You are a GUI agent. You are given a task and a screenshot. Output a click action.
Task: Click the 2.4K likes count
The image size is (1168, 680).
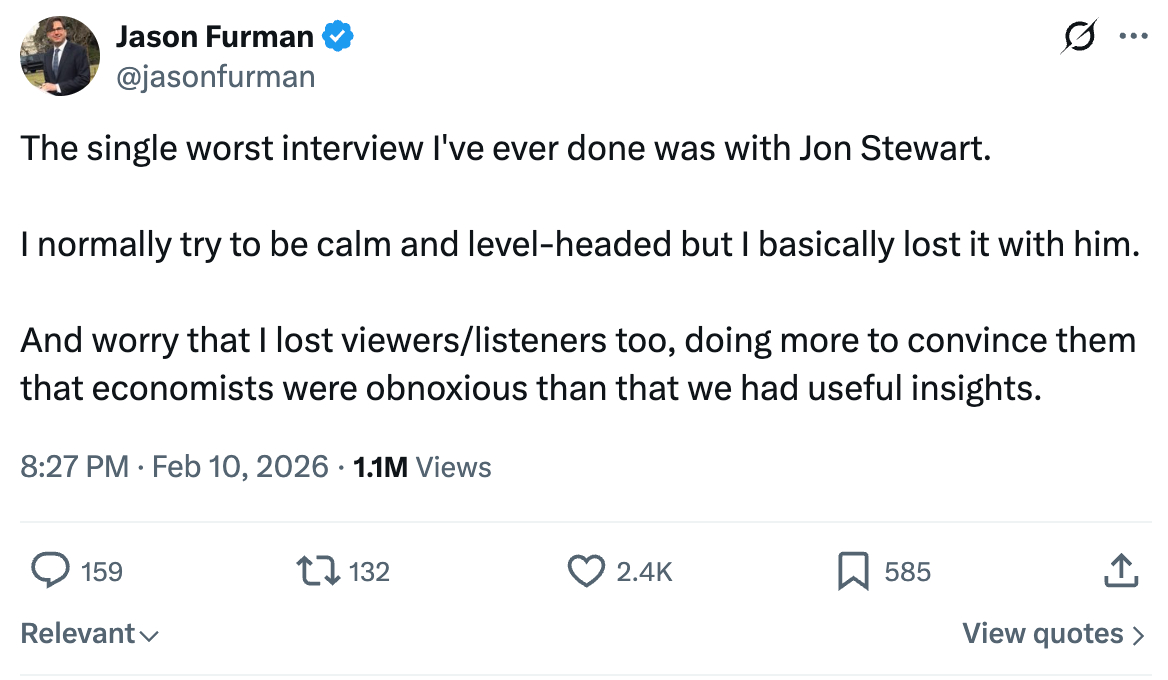(x=644, y=572)
